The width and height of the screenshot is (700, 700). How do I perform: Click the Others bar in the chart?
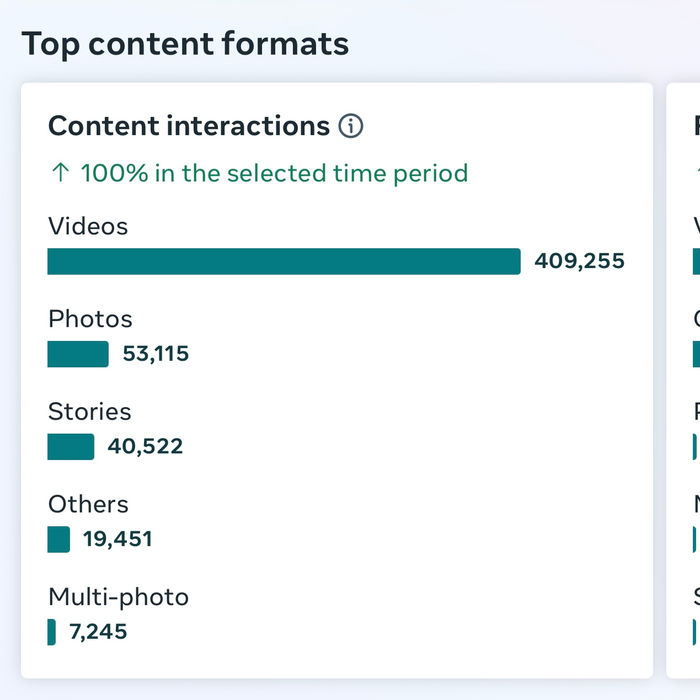click(x=59, y=539)
